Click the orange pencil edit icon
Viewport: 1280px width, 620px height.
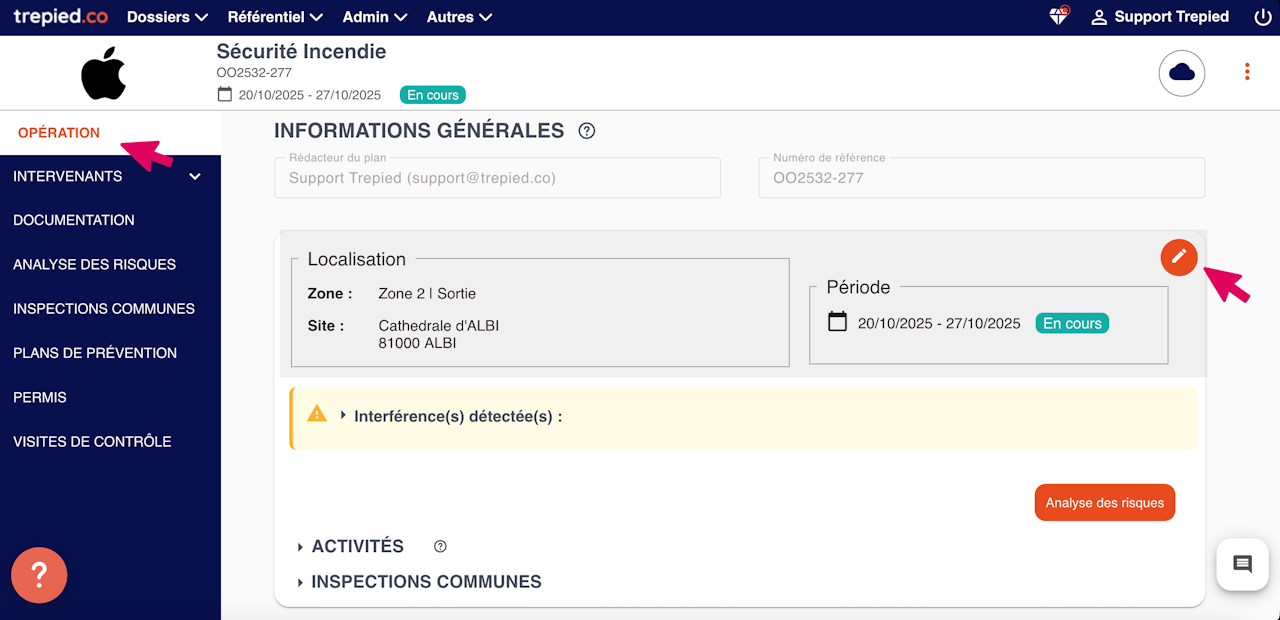click(1179, 257)
